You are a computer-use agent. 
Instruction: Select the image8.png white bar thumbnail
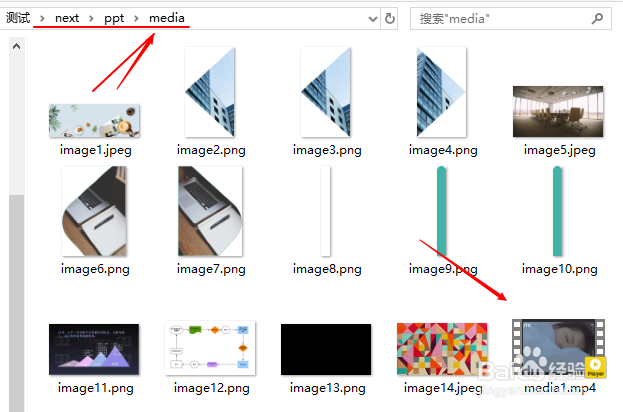326,211
